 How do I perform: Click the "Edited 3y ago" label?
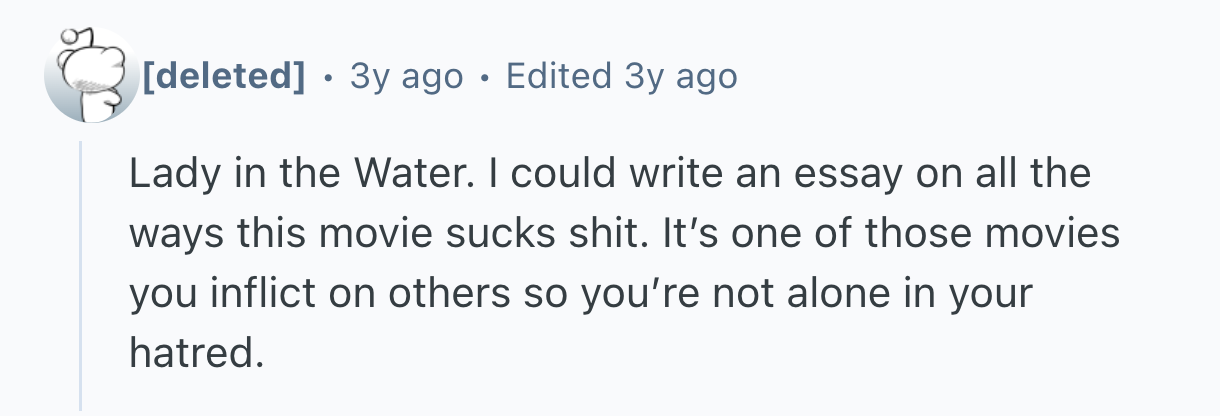[x=621, y=76]
